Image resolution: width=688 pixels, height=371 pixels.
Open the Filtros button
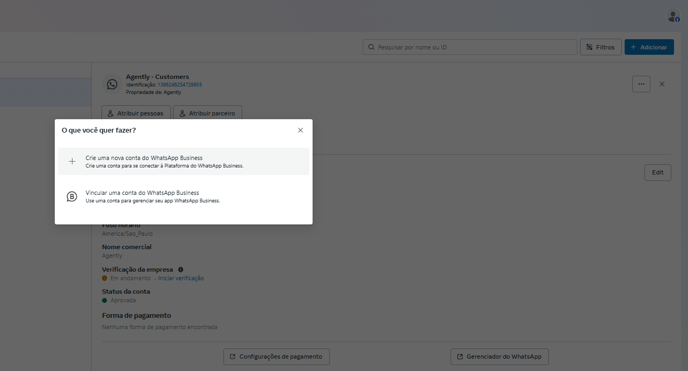[601, 47]
